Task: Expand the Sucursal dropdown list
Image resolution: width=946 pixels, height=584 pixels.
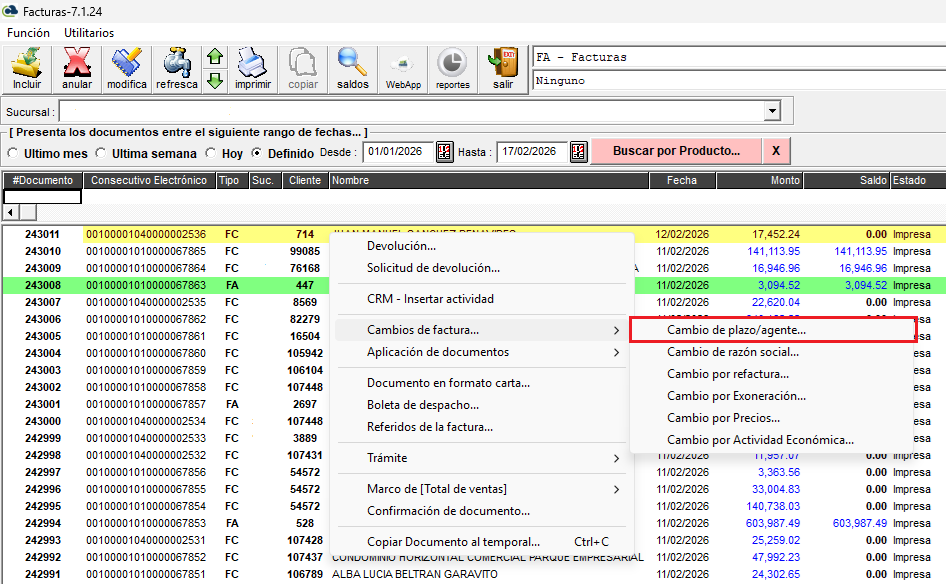Action: pos(771,111)
